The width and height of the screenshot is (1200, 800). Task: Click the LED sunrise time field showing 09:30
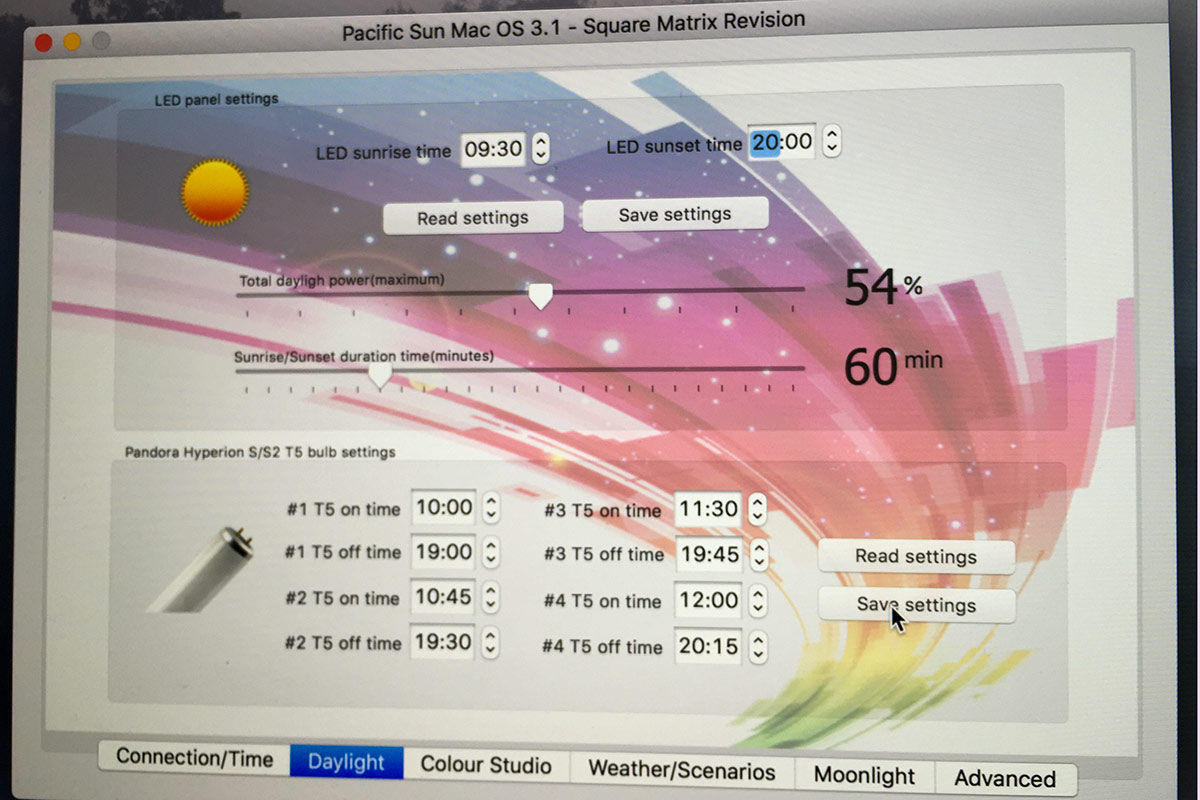click(x=494, y=149)
